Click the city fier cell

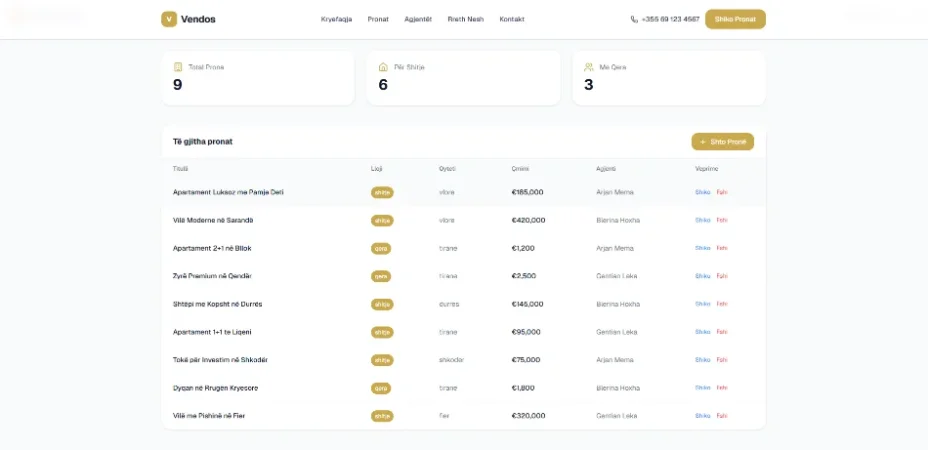point(444,416)
